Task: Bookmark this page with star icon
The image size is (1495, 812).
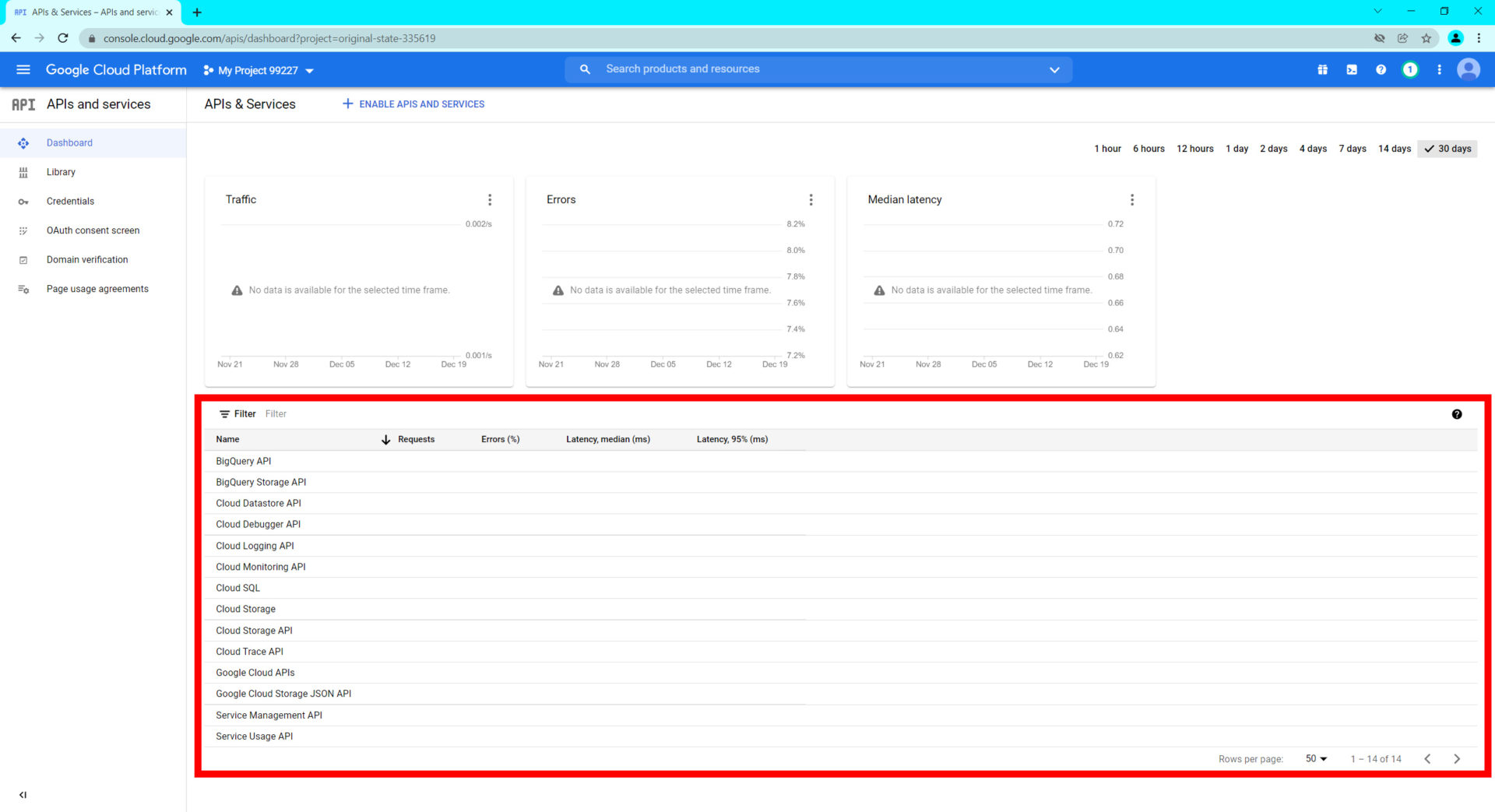Action: pos(1426,38)
